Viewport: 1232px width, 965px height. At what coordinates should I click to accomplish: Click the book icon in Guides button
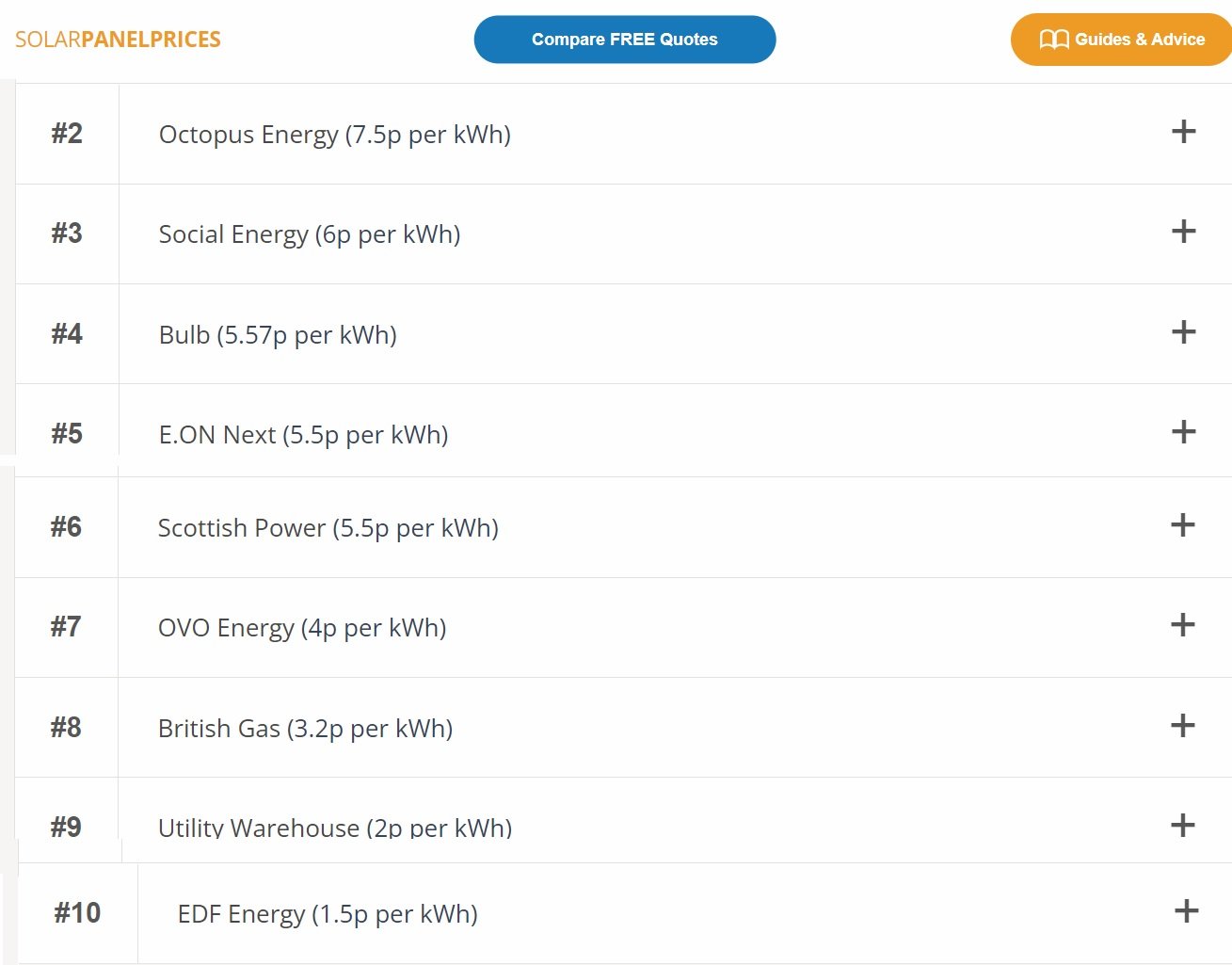click(1054, 40)
